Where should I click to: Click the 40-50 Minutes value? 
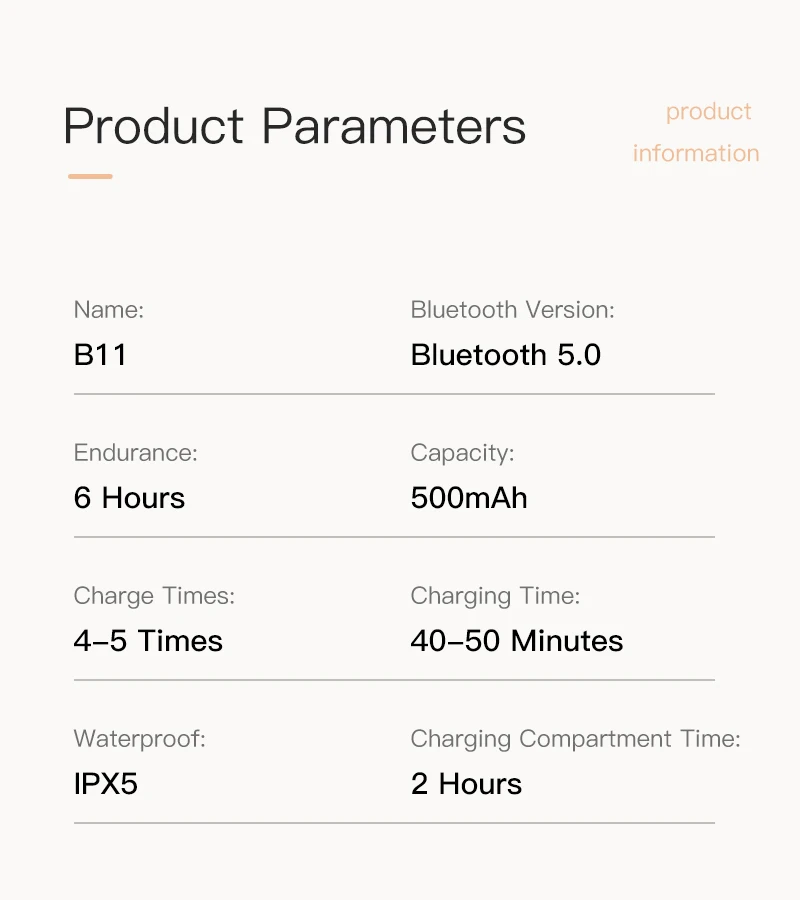(516, 640)
